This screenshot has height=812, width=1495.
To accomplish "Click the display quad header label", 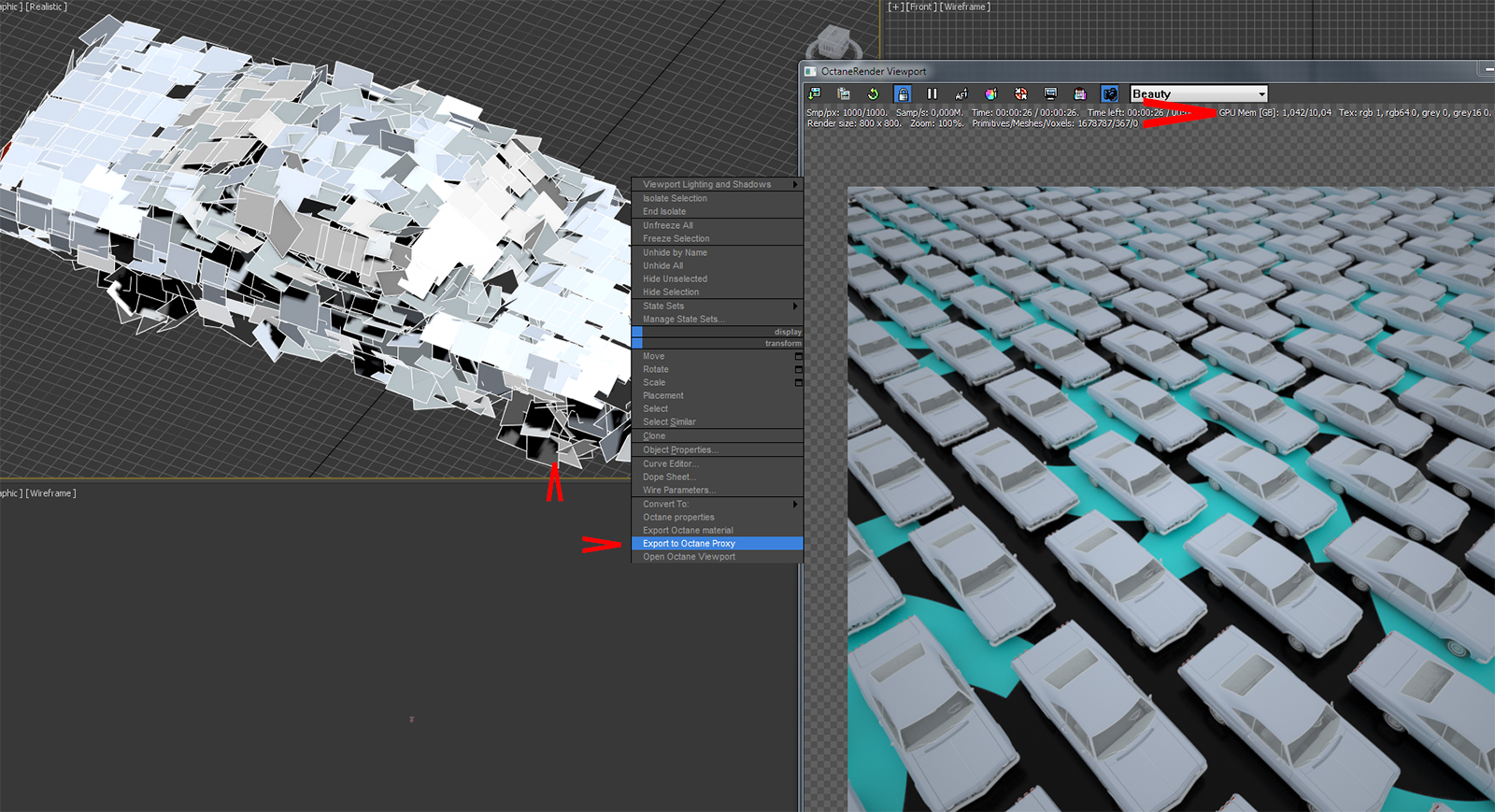I will (788, 332).
